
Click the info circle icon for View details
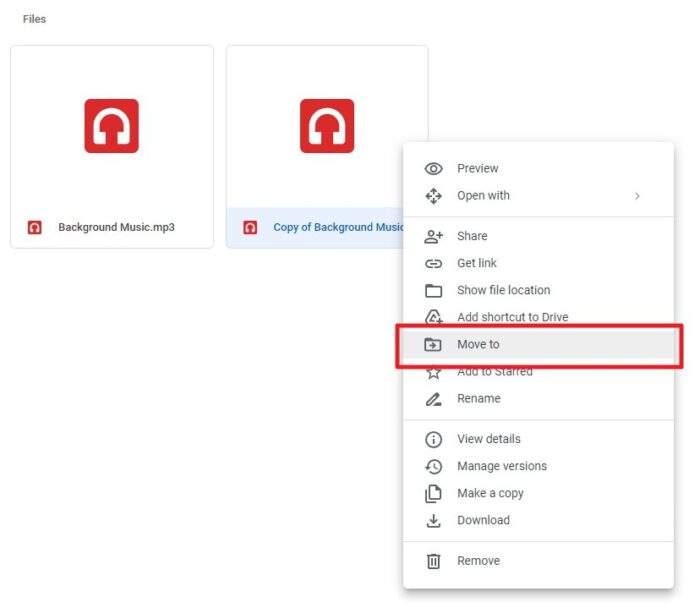[x=433, y=439]
